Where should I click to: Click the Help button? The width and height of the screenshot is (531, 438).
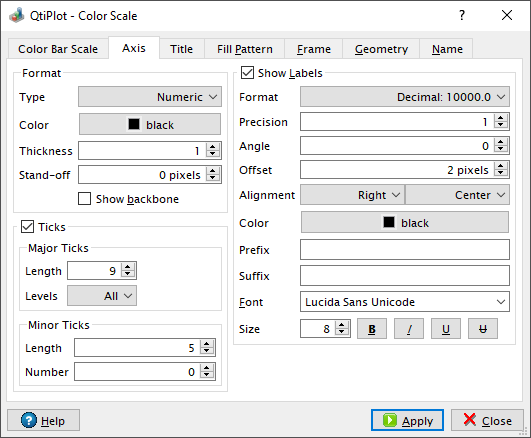click(x=43, y=420)
